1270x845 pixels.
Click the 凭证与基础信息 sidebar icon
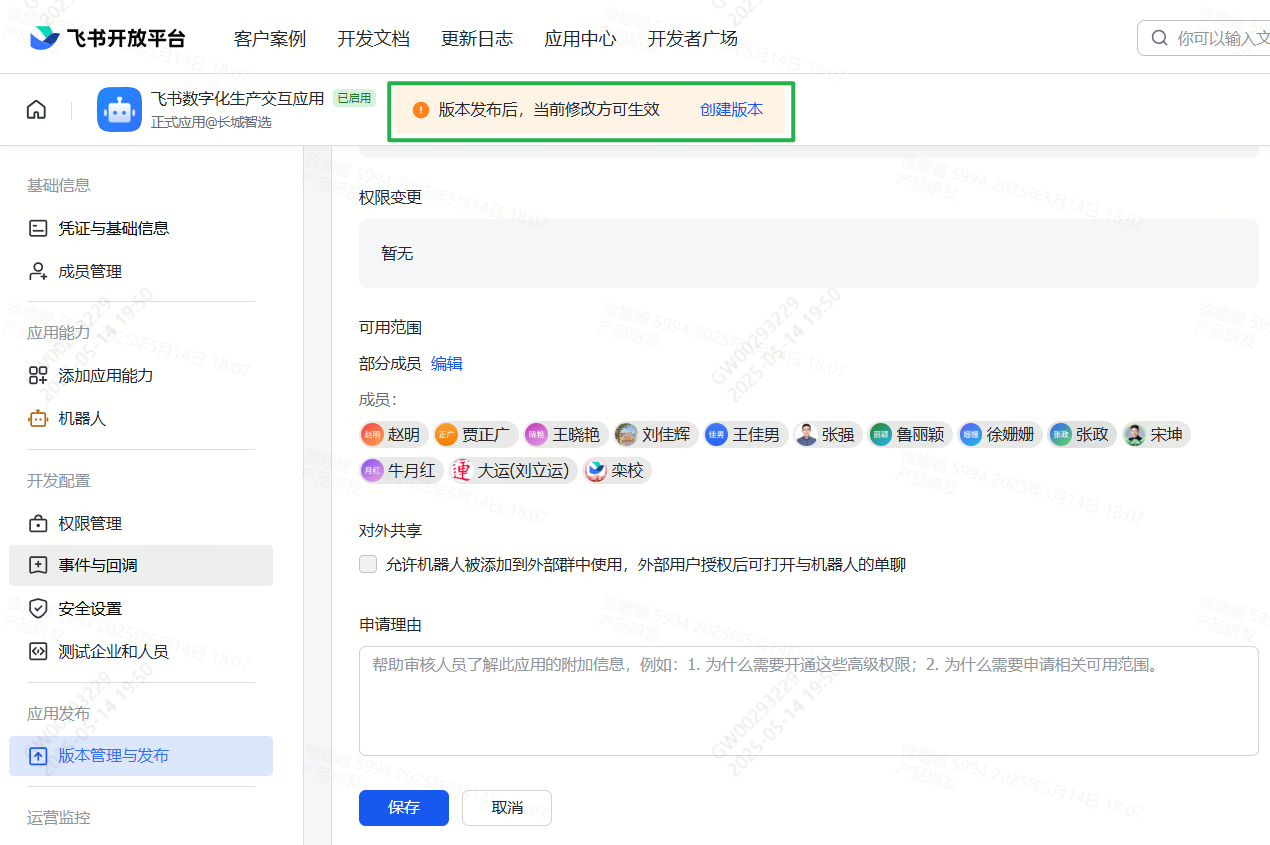[38, 228]
